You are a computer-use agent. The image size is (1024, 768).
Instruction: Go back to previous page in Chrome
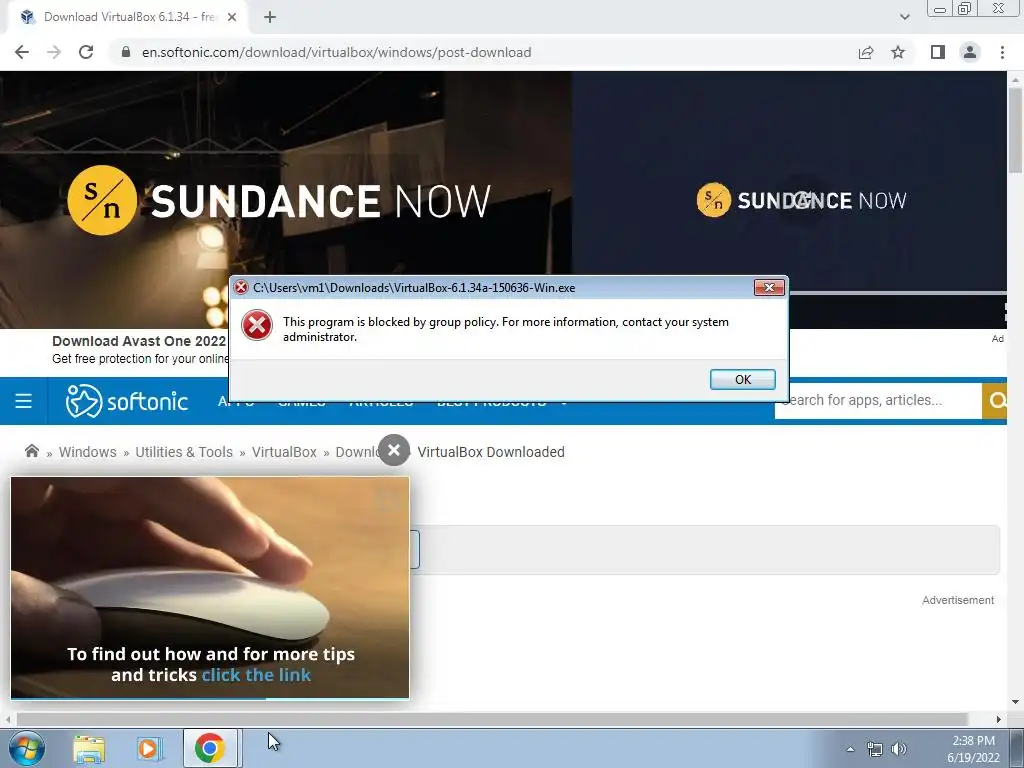pos(22,52)
